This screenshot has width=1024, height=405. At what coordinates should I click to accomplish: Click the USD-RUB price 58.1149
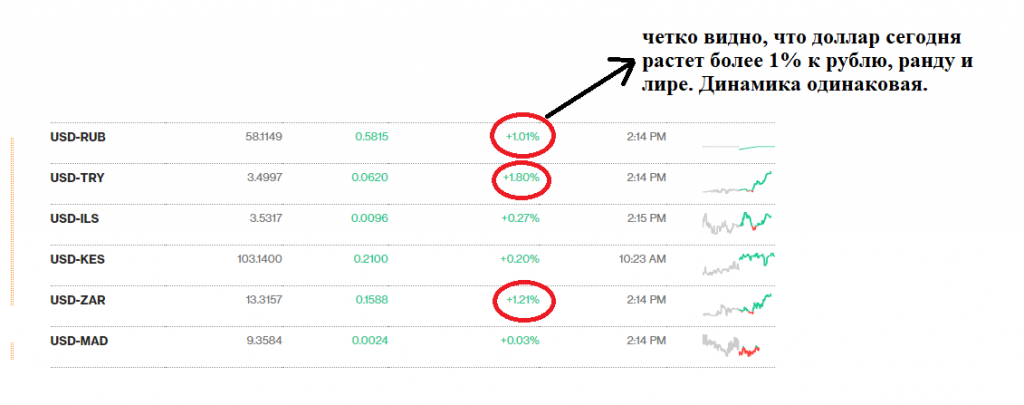pyautogui.click(x=264, y=137)
